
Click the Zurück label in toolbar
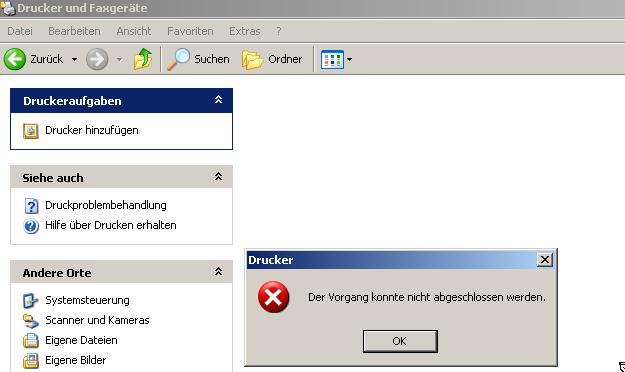(47, 59)
